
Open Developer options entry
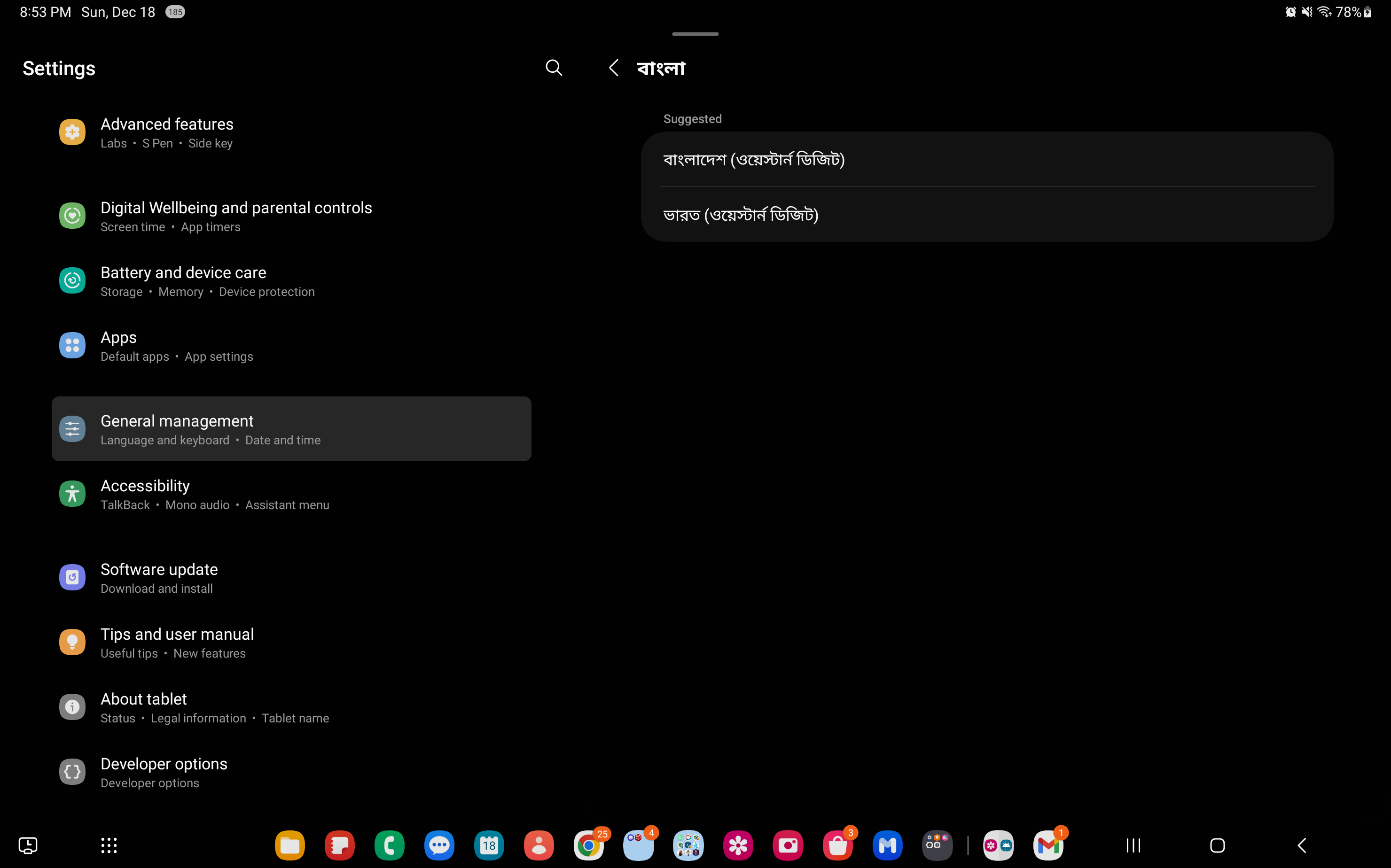pos(163,772)
